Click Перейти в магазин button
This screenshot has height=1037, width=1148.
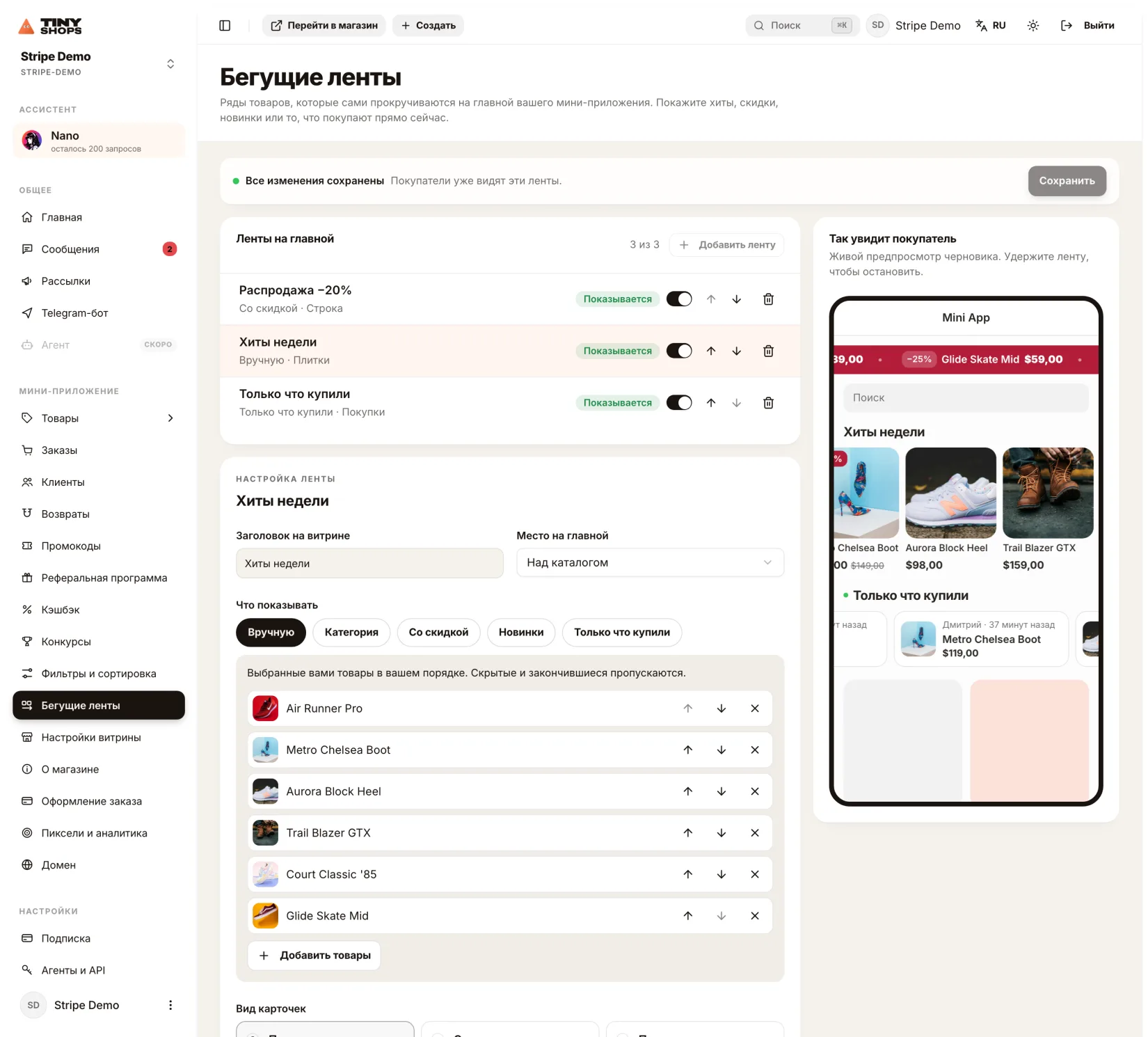click(324, 26)
